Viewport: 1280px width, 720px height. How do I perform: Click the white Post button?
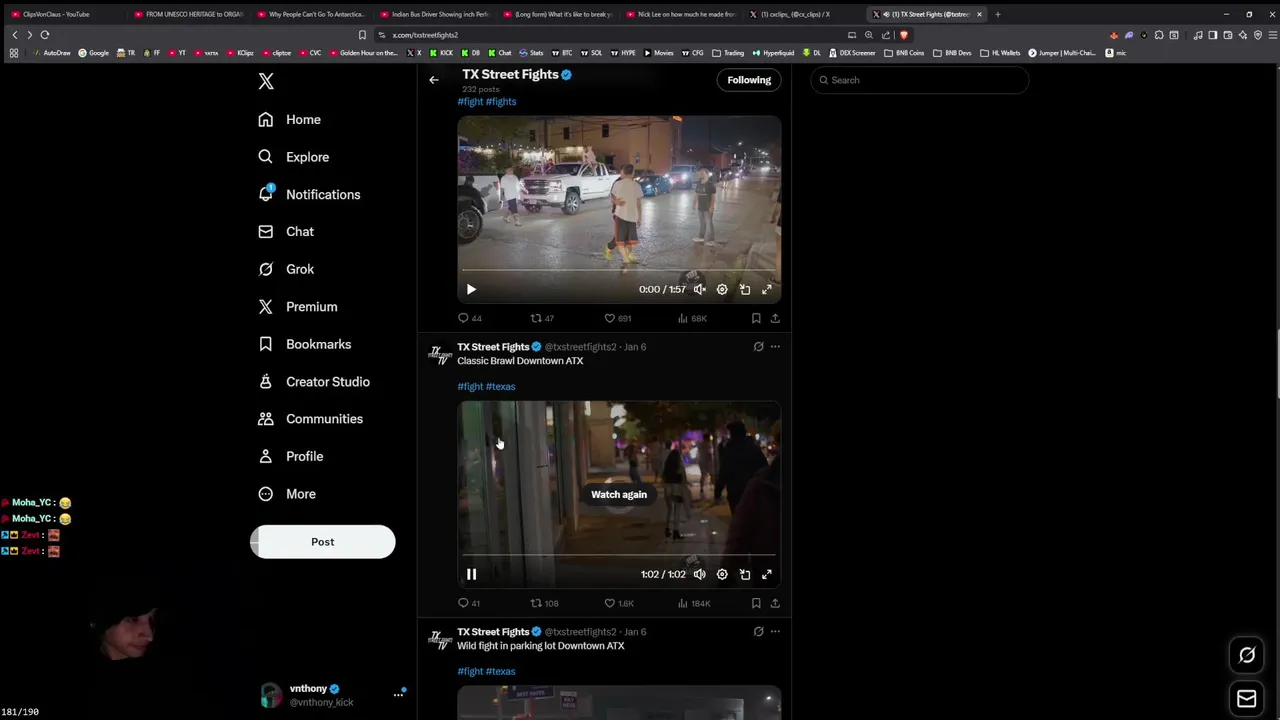point(322,542)
